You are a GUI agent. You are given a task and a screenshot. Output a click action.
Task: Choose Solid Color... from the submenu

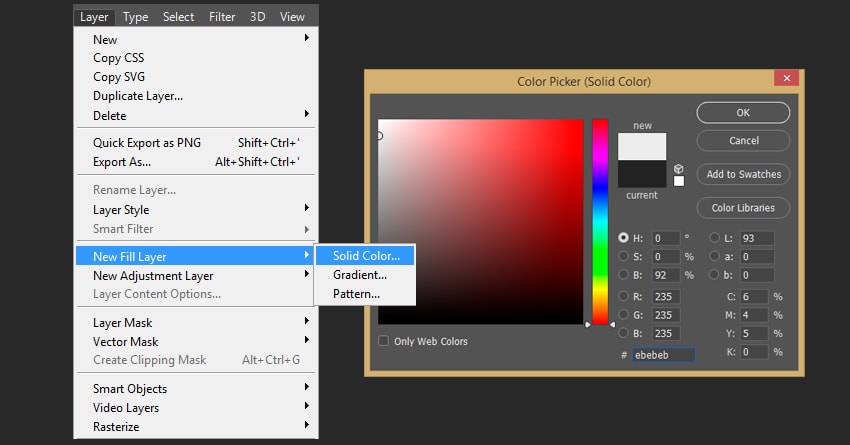tap(365, 256)
